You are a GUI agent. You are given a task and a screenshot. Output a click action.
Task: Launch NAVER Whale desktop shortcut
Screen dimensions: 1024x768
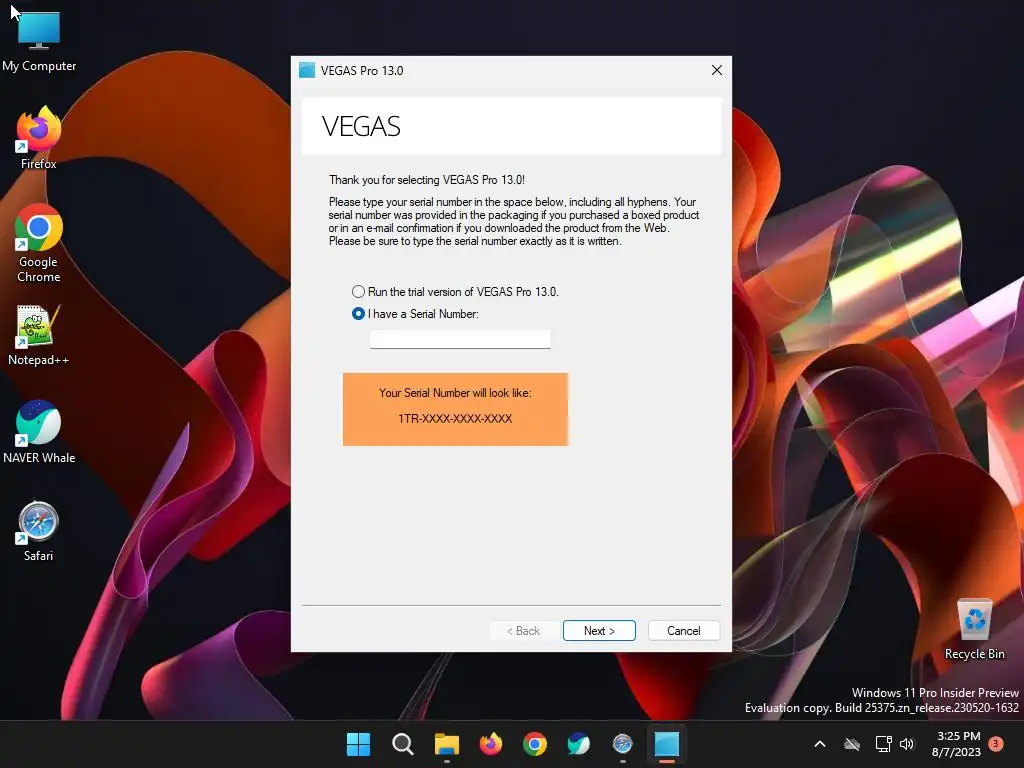(x=39, y=432)
